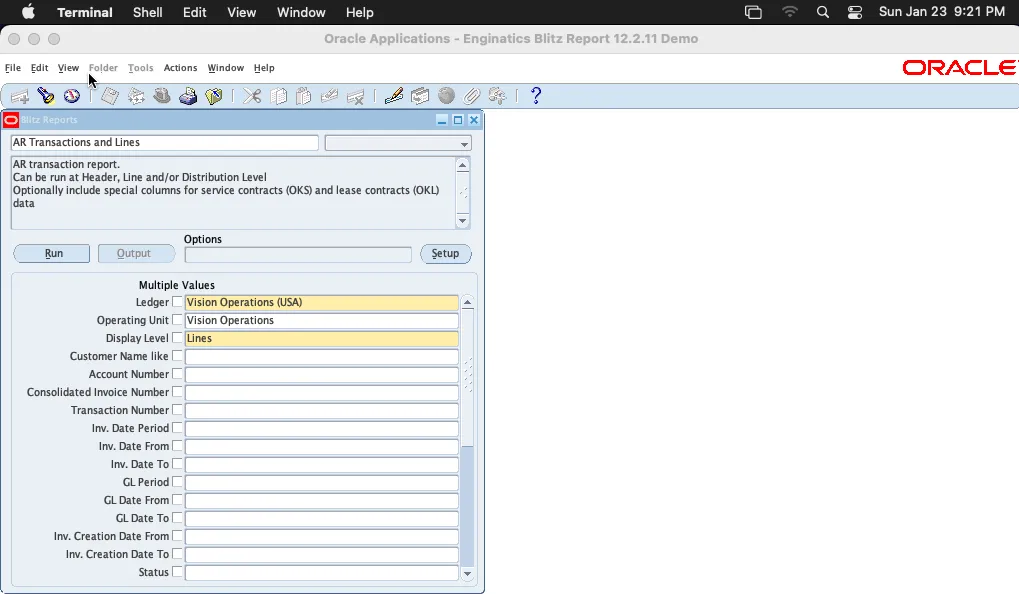Open the dropdown beside the report name

coord(464,144)
